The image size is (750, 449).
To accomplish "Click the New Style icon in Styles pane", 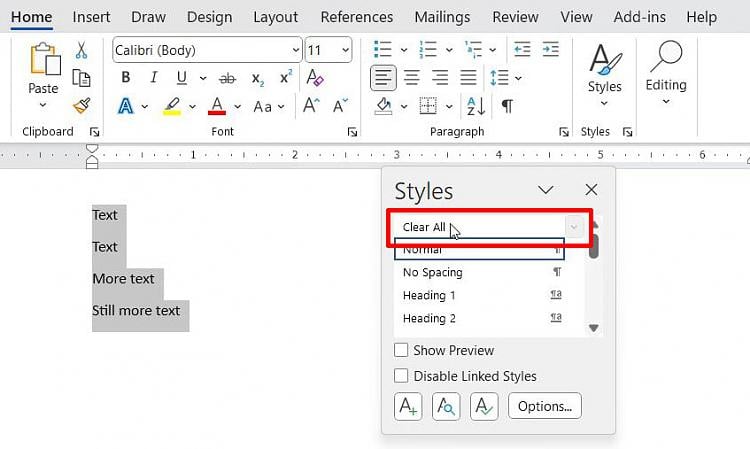I will click(x=408, y=406).
